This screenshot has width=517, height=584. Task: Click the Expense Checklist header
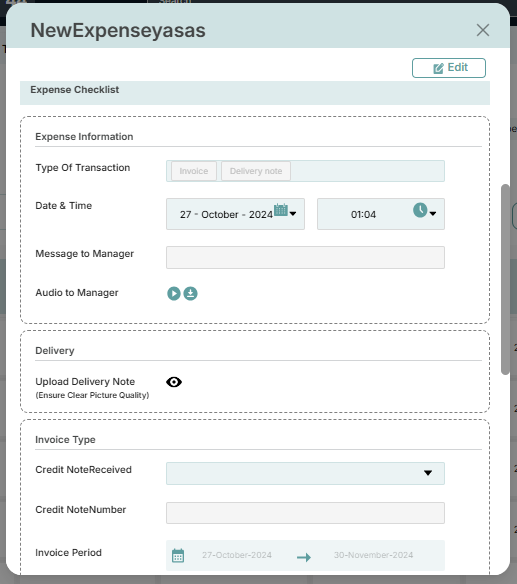(255, 93)
